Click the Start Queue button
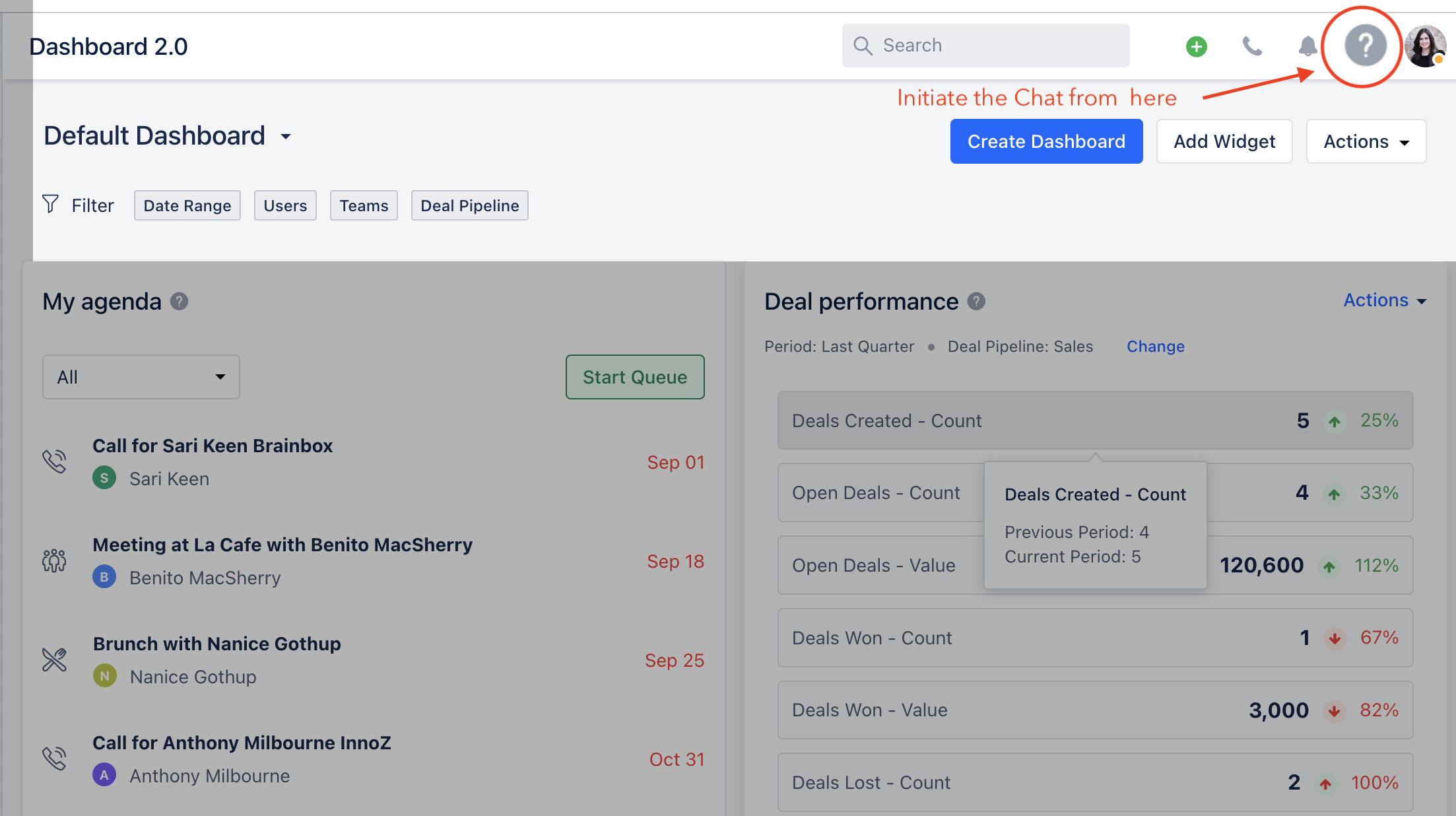 (635, 377)
